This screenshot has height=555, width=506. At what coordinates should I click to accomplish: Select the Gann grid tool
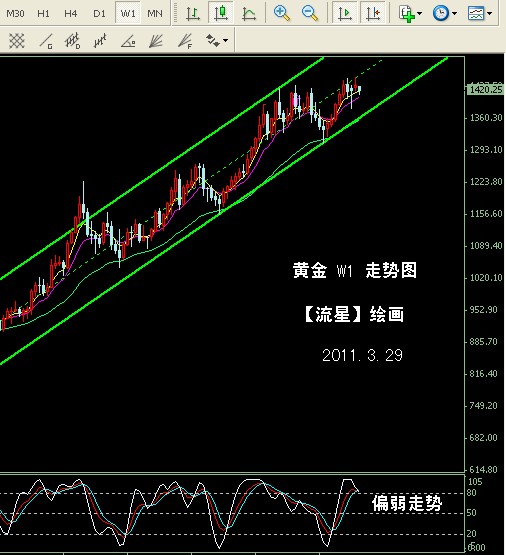coord(16,41)
